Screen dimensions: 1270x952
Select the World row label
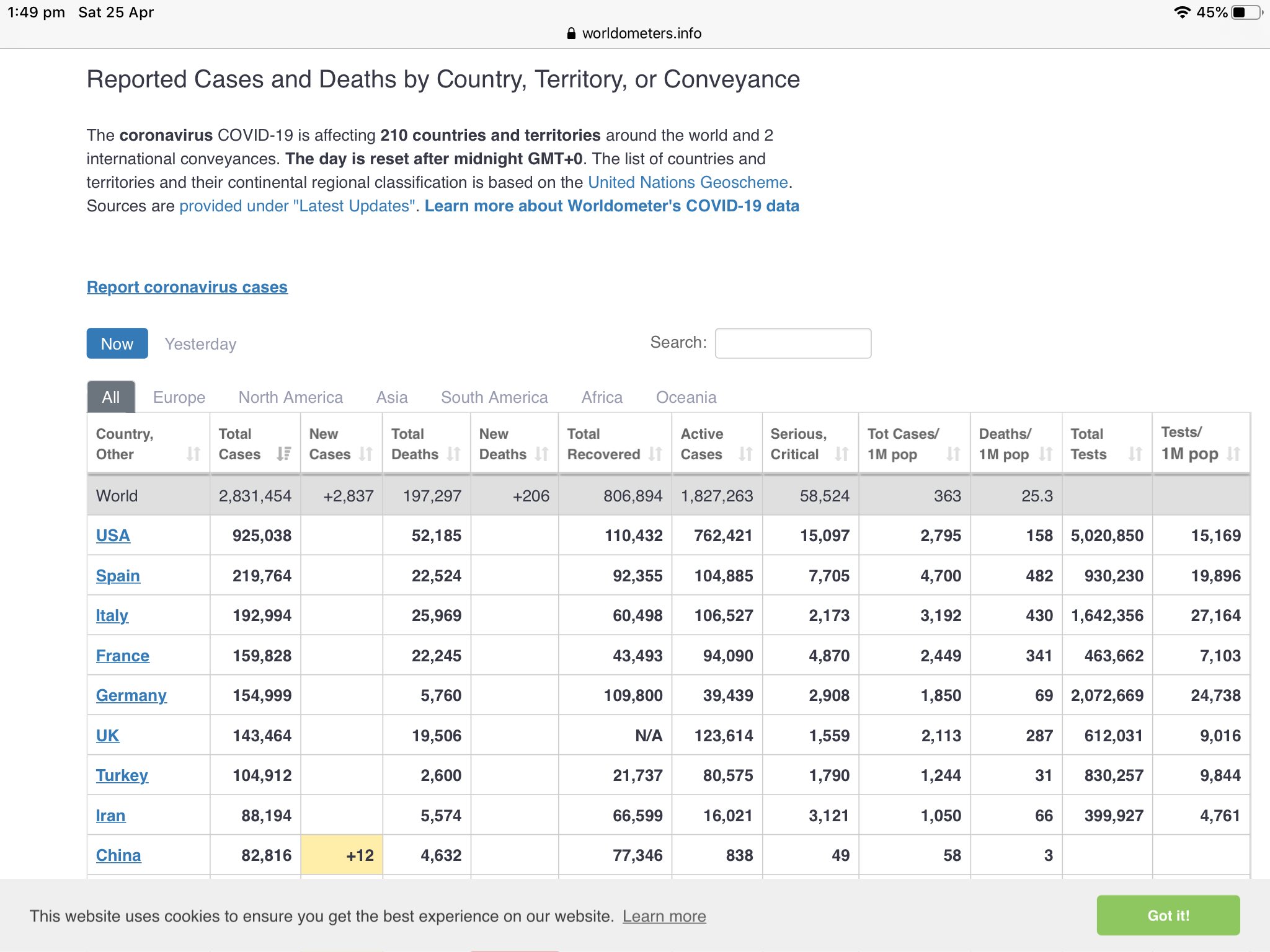117,496
